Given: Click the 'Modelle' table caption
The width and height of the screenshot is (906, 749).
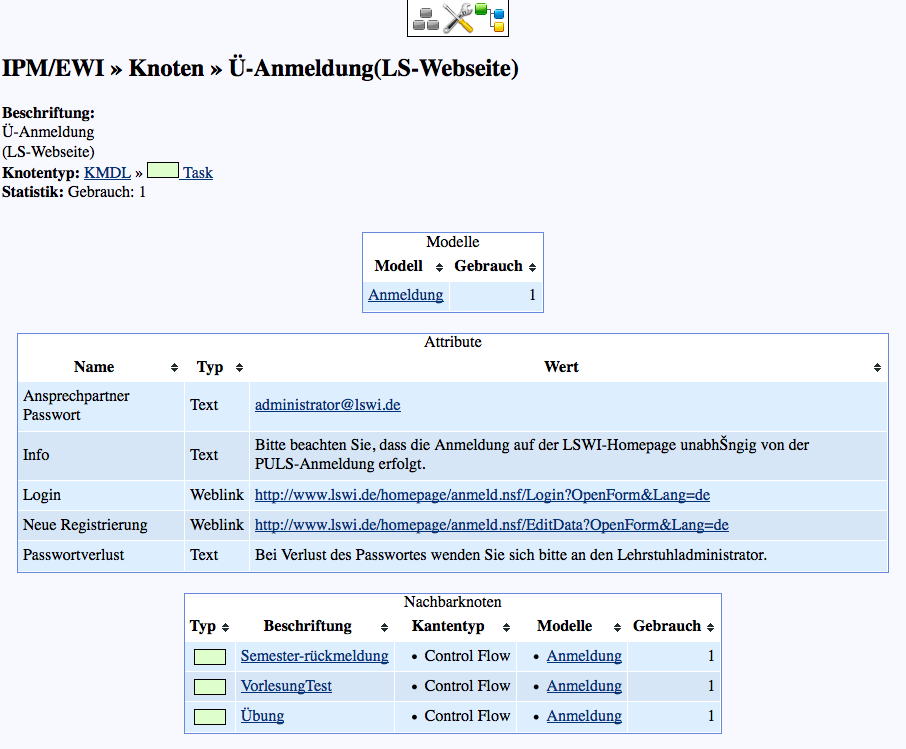Looking at the screenshot, I should (452, 242).
